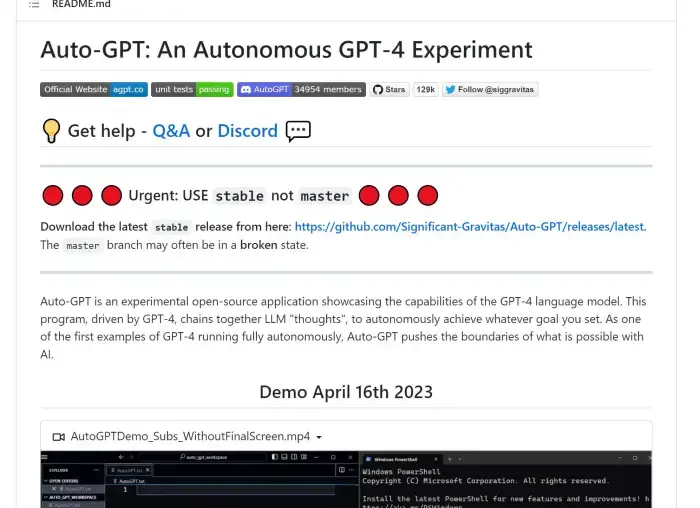This screenshot has width=700, height=508.
Task: Open the Auto-GPT releases/latest link
Action: [x=470, y=227]
